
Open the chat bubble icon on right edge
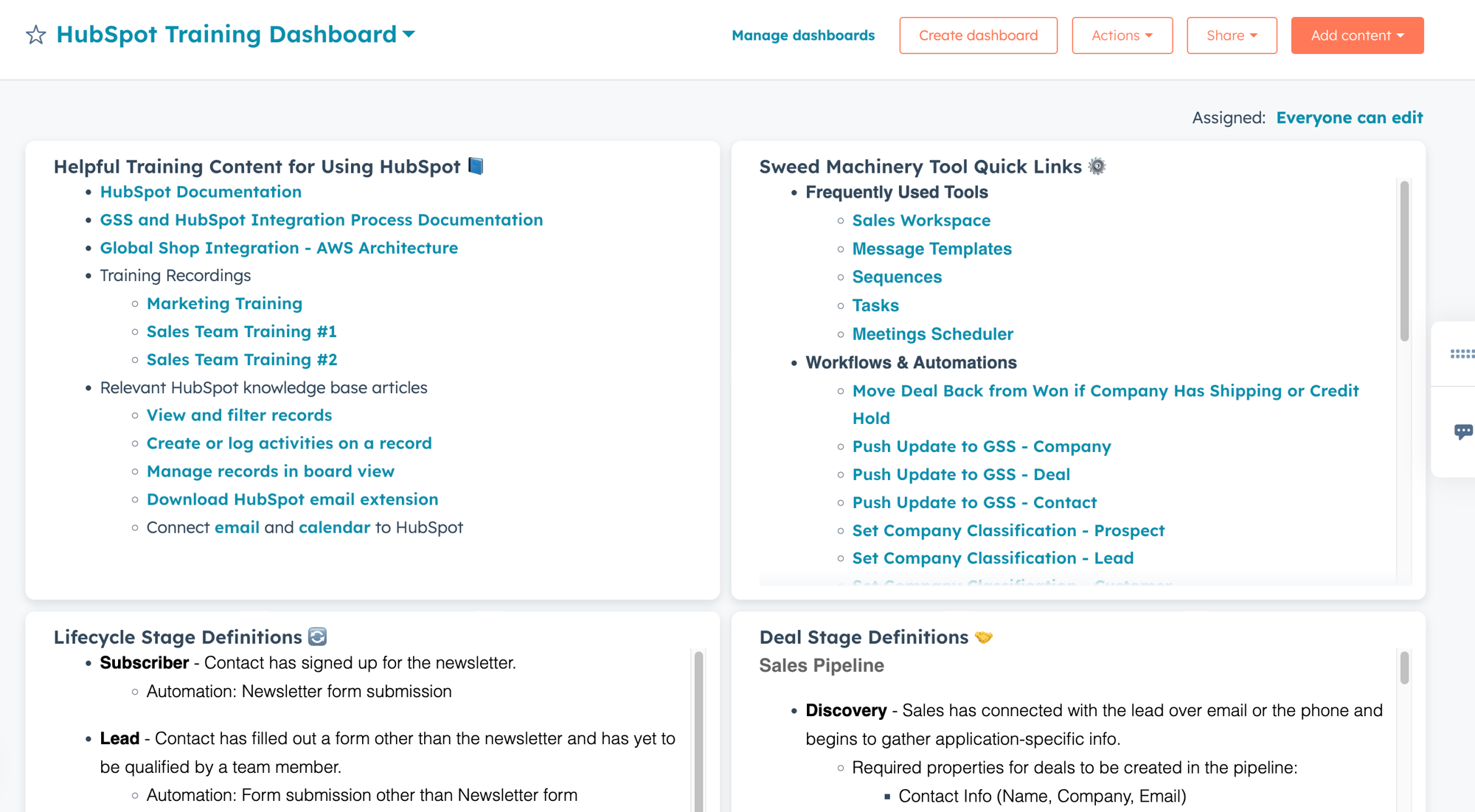click(1462, 431)
